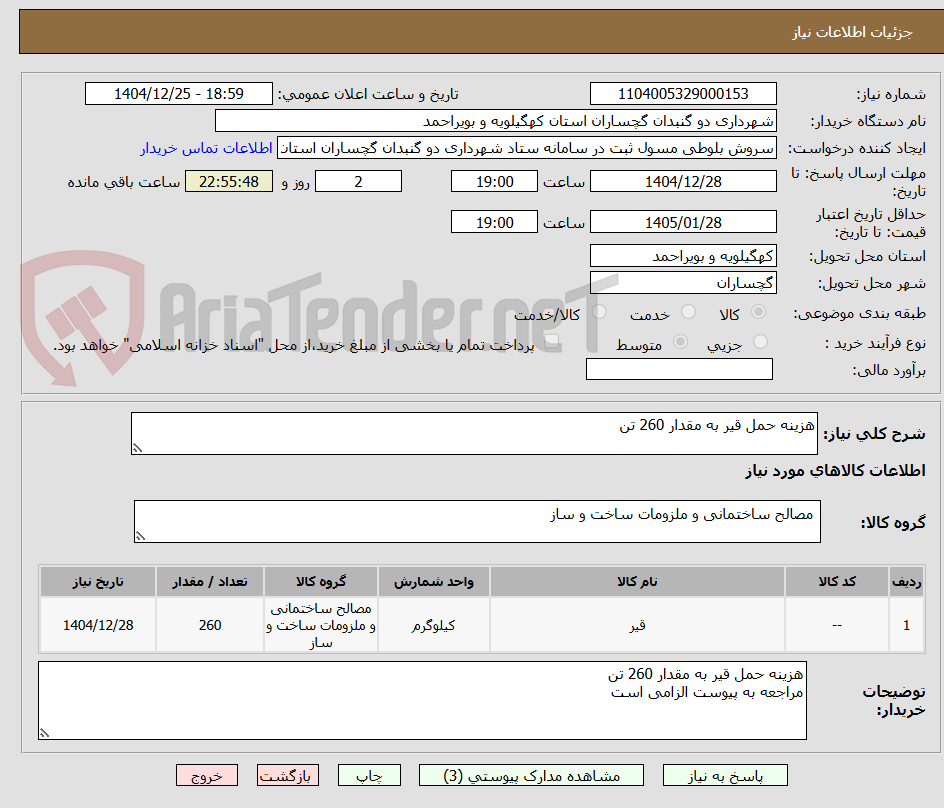Click the چاپ print button
Image resolution: width=944 pixels, height=808 pixels.
369,775
